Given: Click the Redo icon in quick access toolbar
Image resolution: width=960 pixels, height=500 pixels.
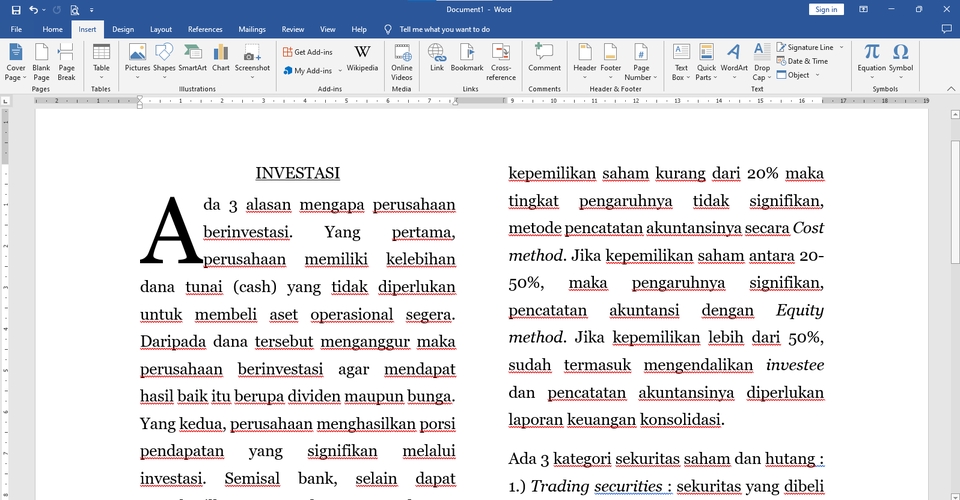Looking at the screenshot, I should point(57,10).
